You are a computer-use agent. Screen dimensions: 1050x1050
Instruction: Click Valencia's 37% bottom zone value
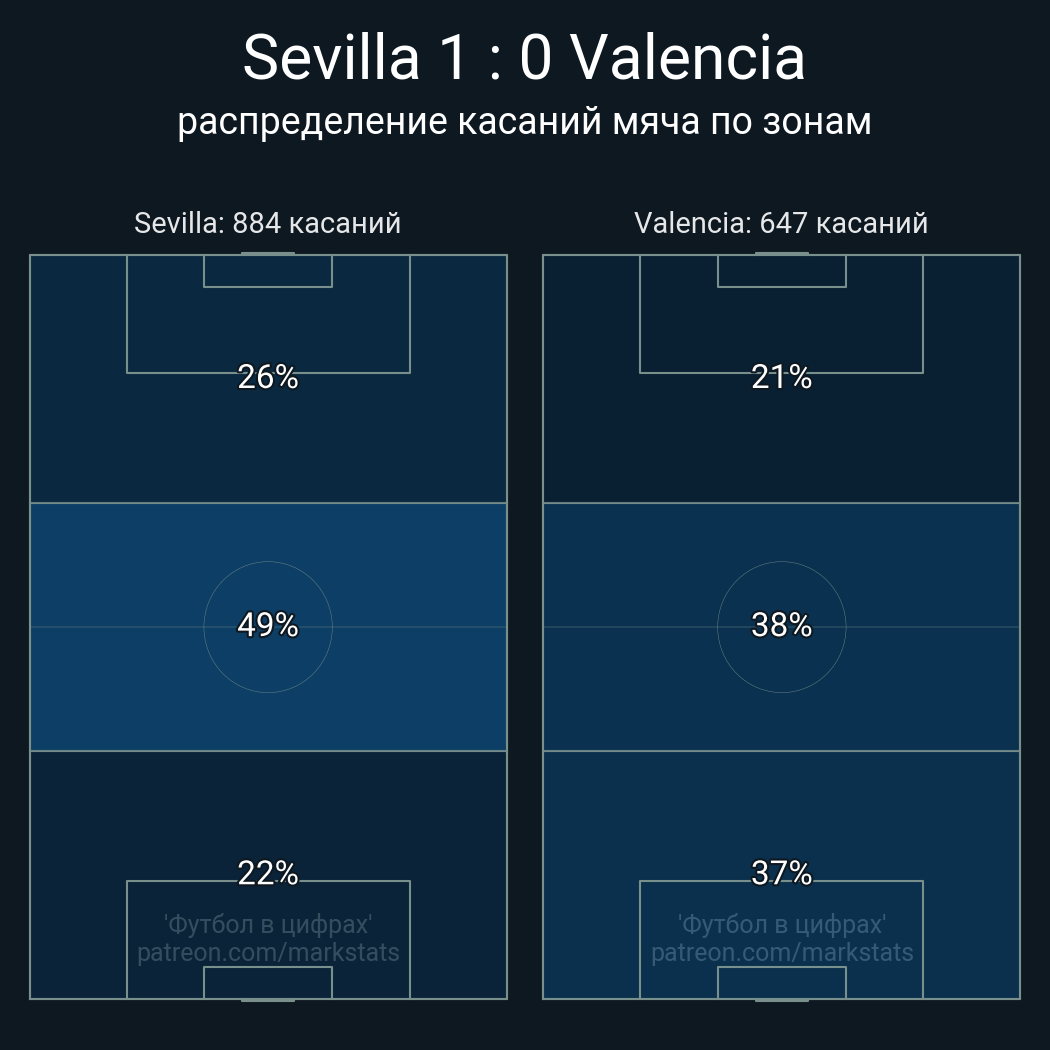[x=781, y=873]
